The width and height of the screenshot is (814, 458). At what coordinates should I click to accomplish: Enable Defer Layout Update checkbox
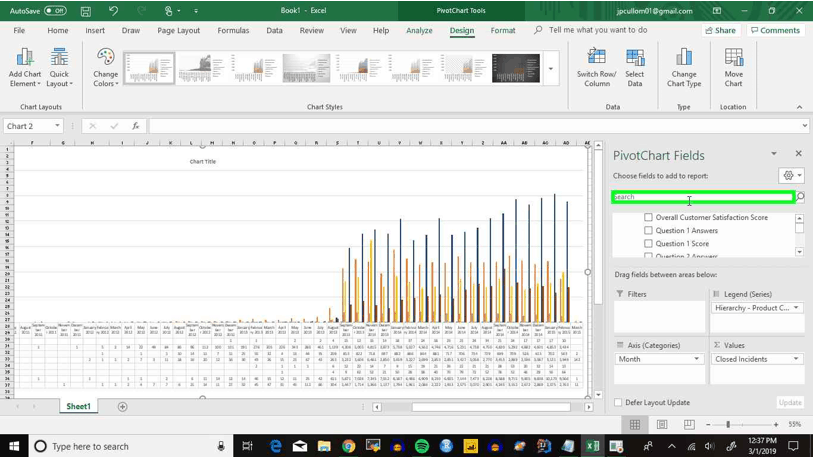[x=618, y=402]
